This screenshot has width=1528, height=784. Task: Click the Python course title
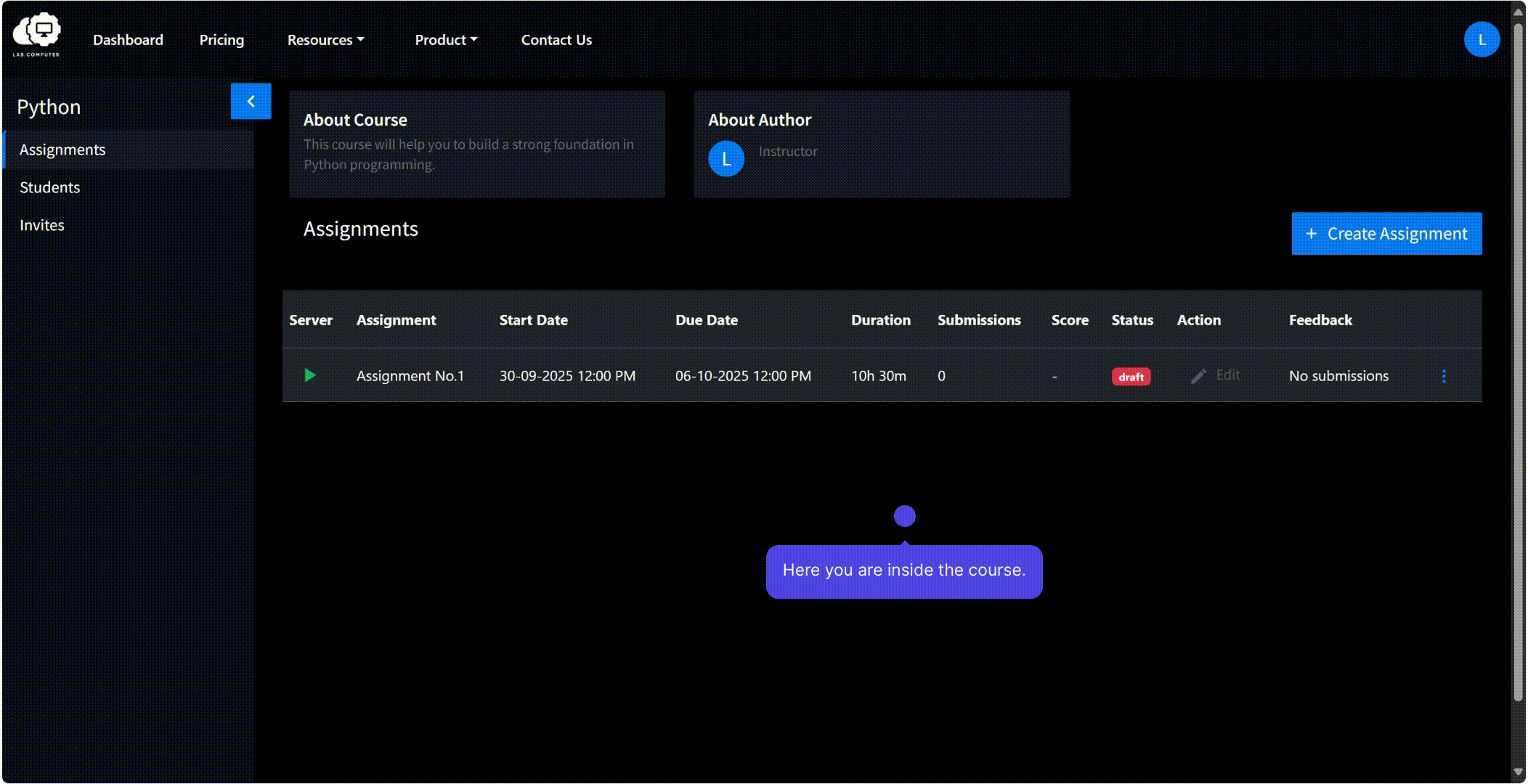tap(49, 107)
